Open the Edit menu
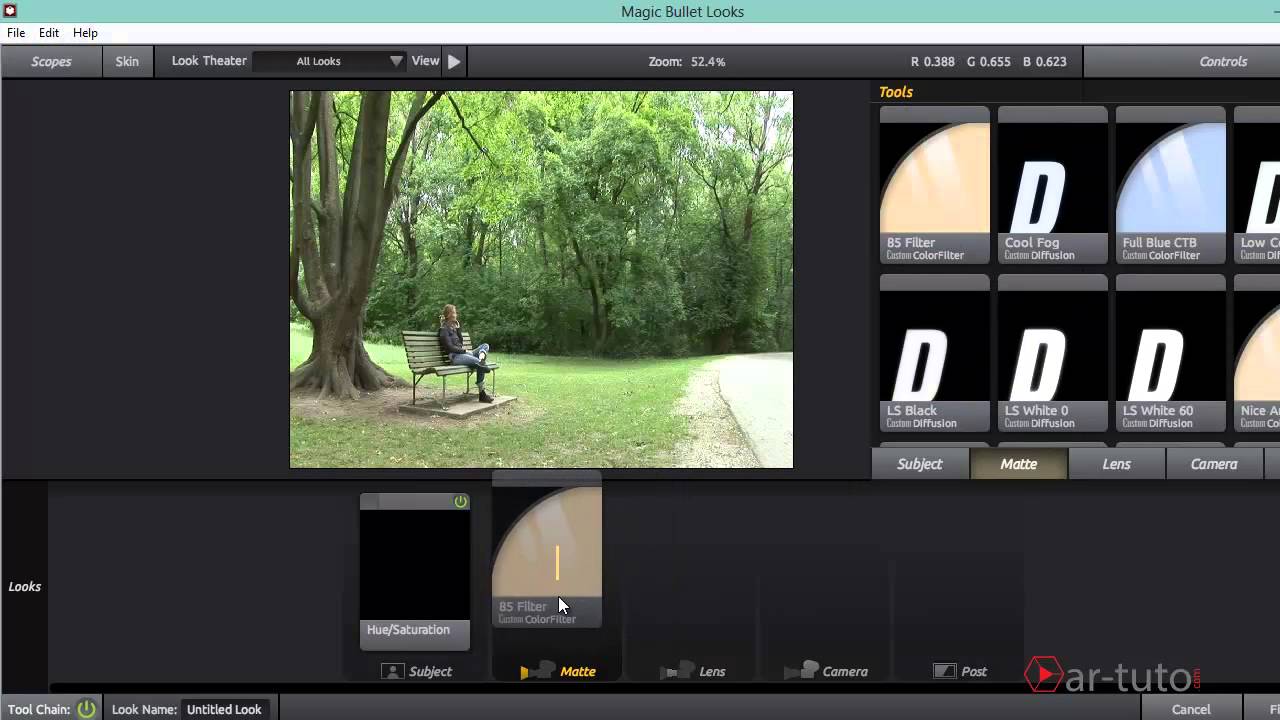 pyautogui.click(x=49, y=33)
